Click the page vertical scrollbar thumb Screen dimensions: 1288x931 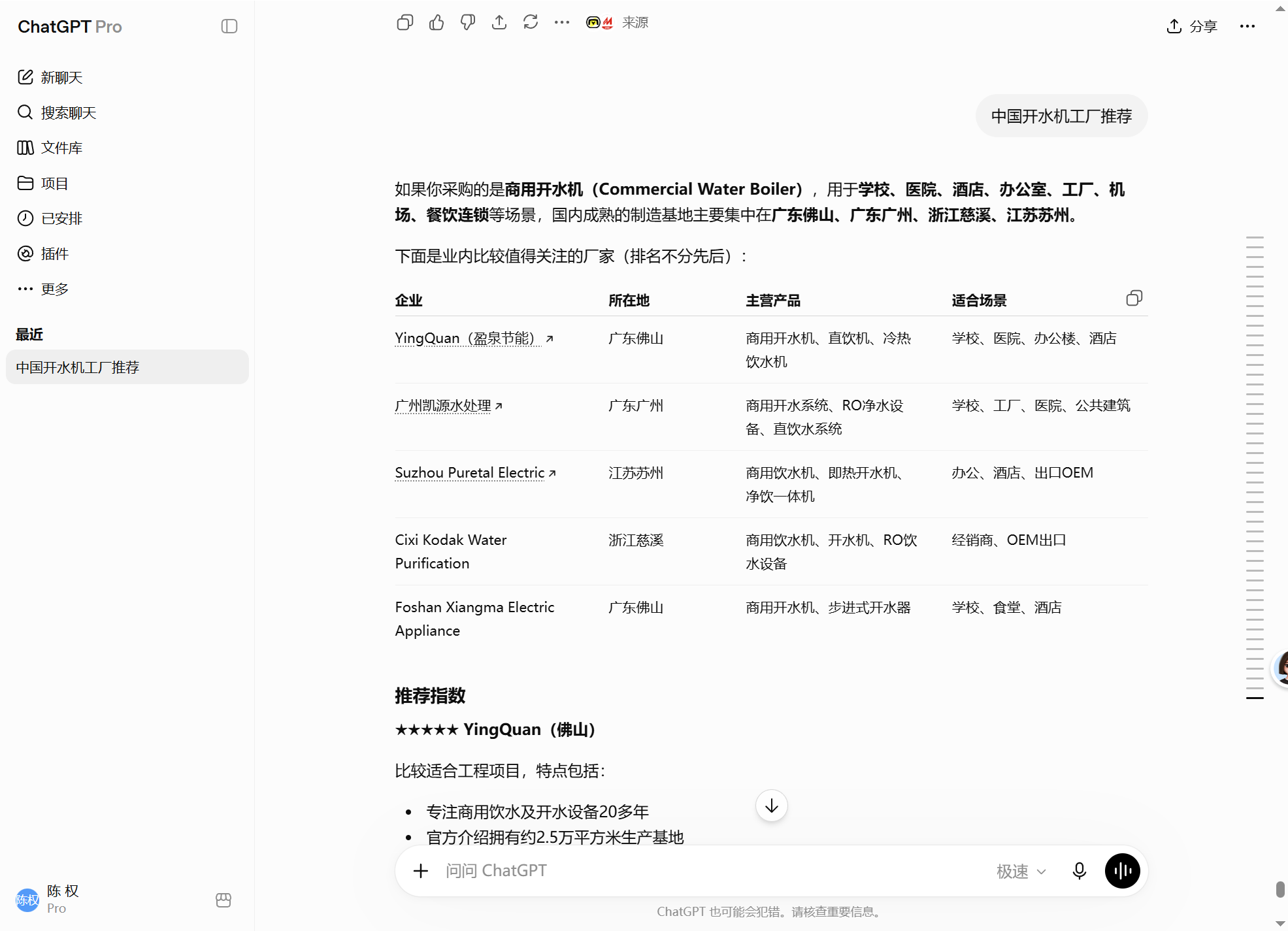(x=1281, y=890)
